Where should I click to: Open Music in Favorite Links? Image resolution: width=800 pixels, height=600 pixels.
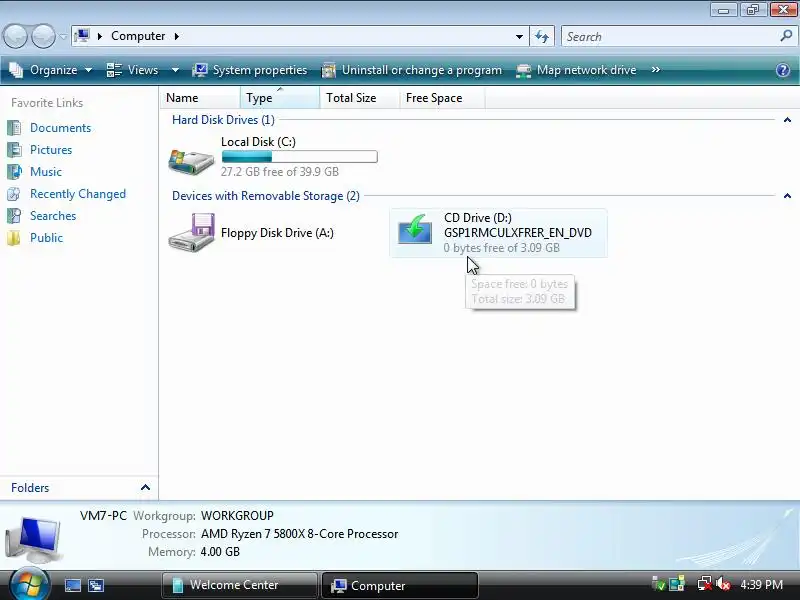click(x=46, y=172)
